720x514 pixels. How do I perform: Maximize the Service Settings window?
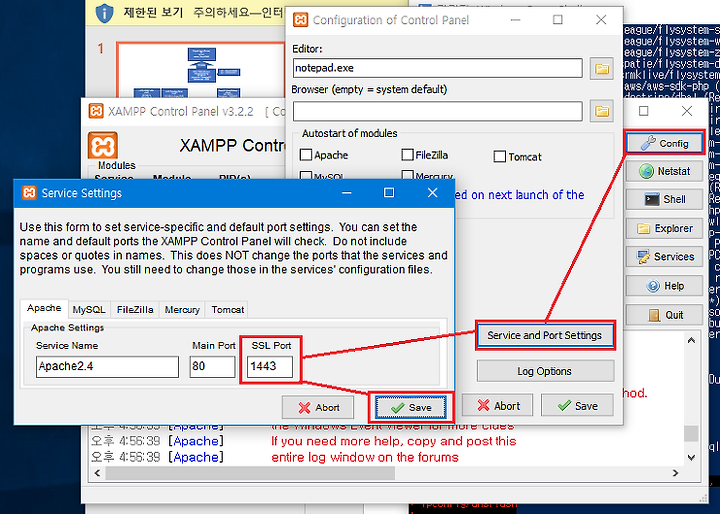[x=389, y=192]
